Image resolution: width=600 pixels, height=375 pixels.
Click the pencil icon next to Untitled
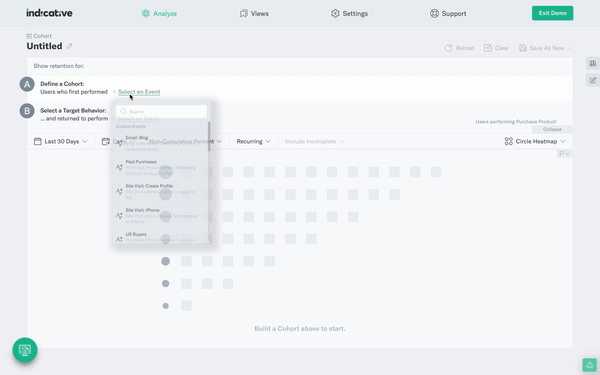click(x=69, y=46)
